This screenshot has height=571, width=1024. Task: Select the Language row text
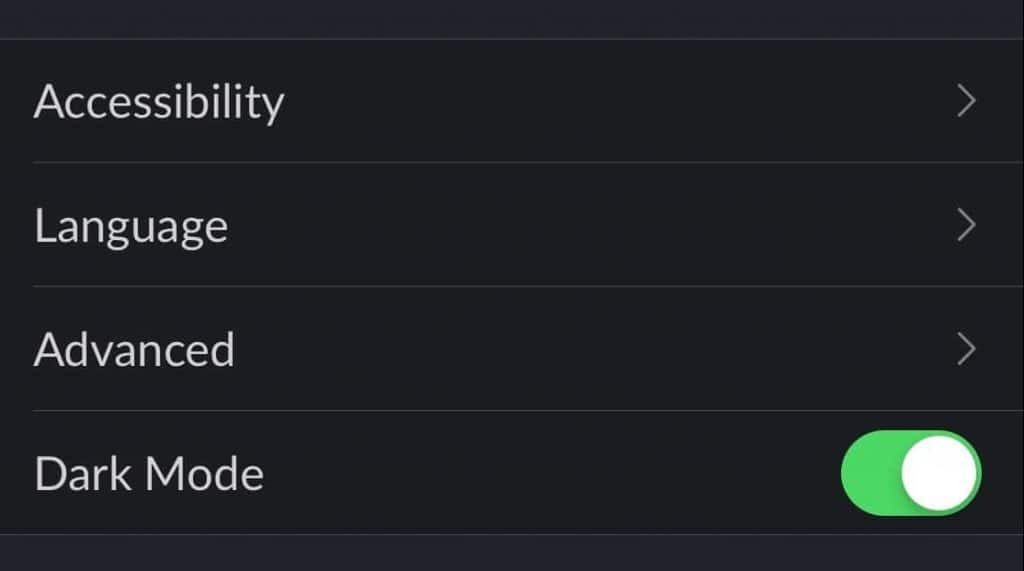(x=131, y=226)
